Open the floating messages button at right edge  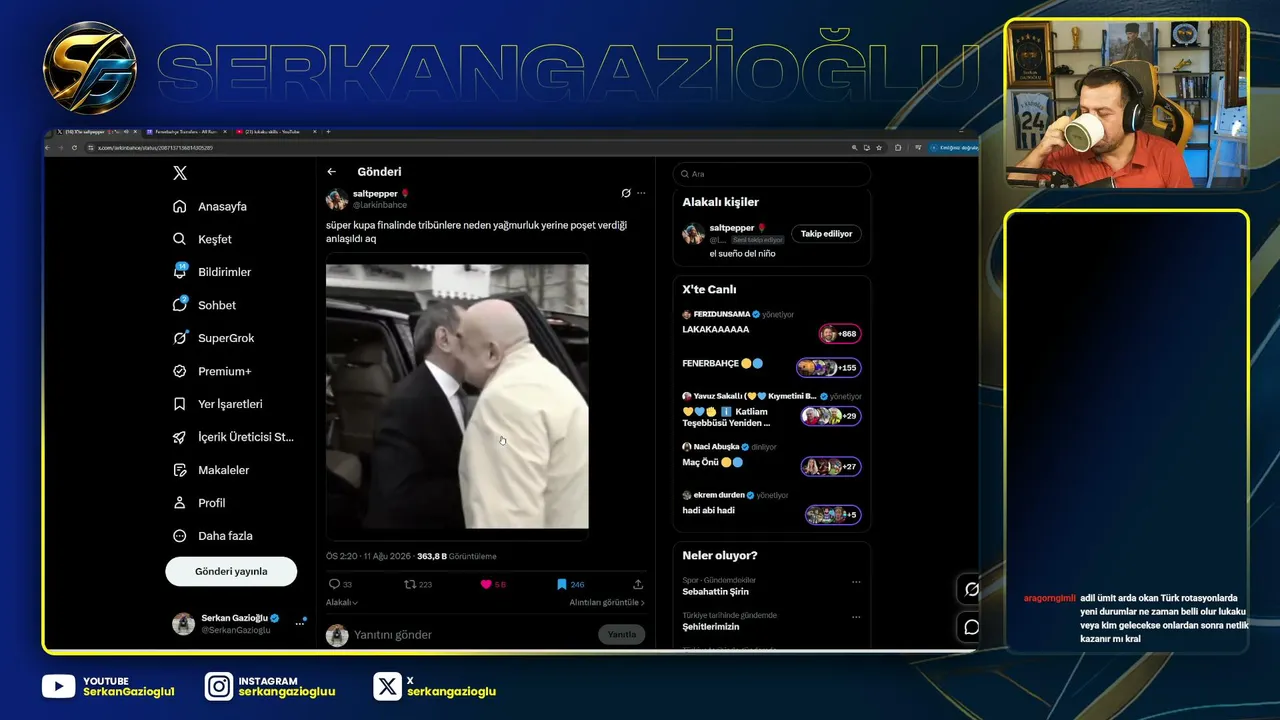click(x=971, y=627)
